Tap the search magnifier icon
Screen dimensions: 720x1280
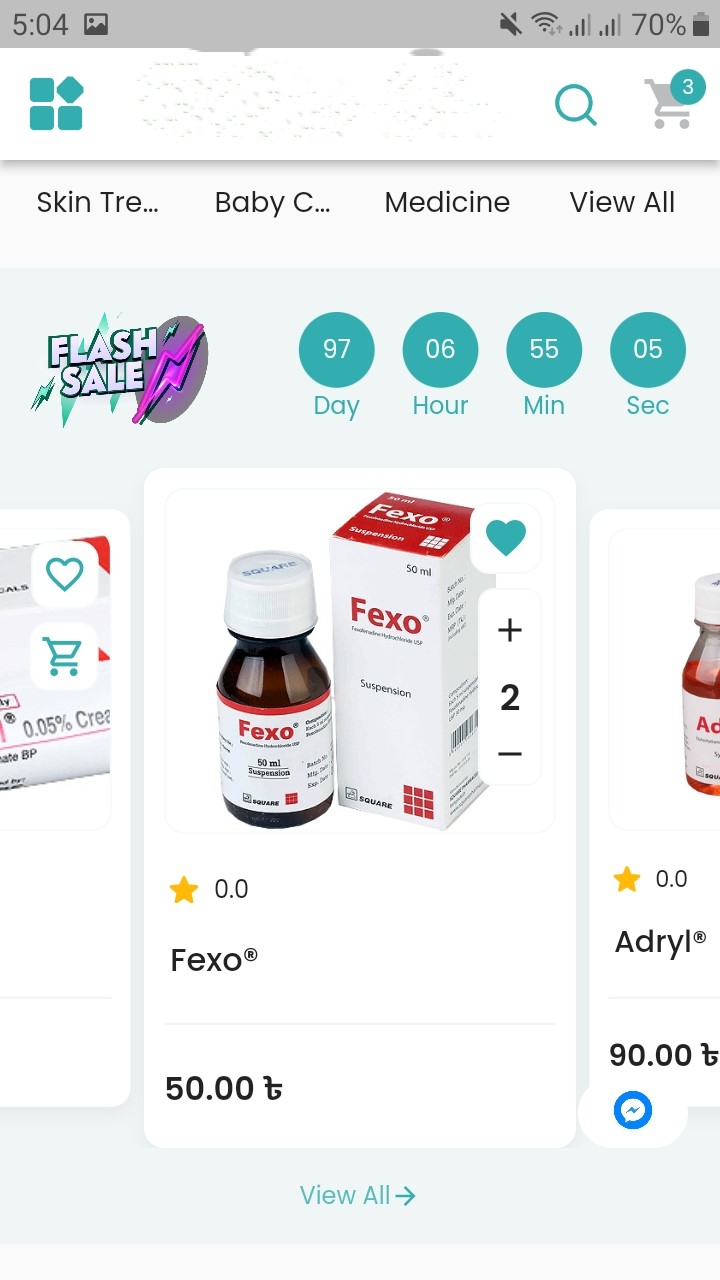575,104
